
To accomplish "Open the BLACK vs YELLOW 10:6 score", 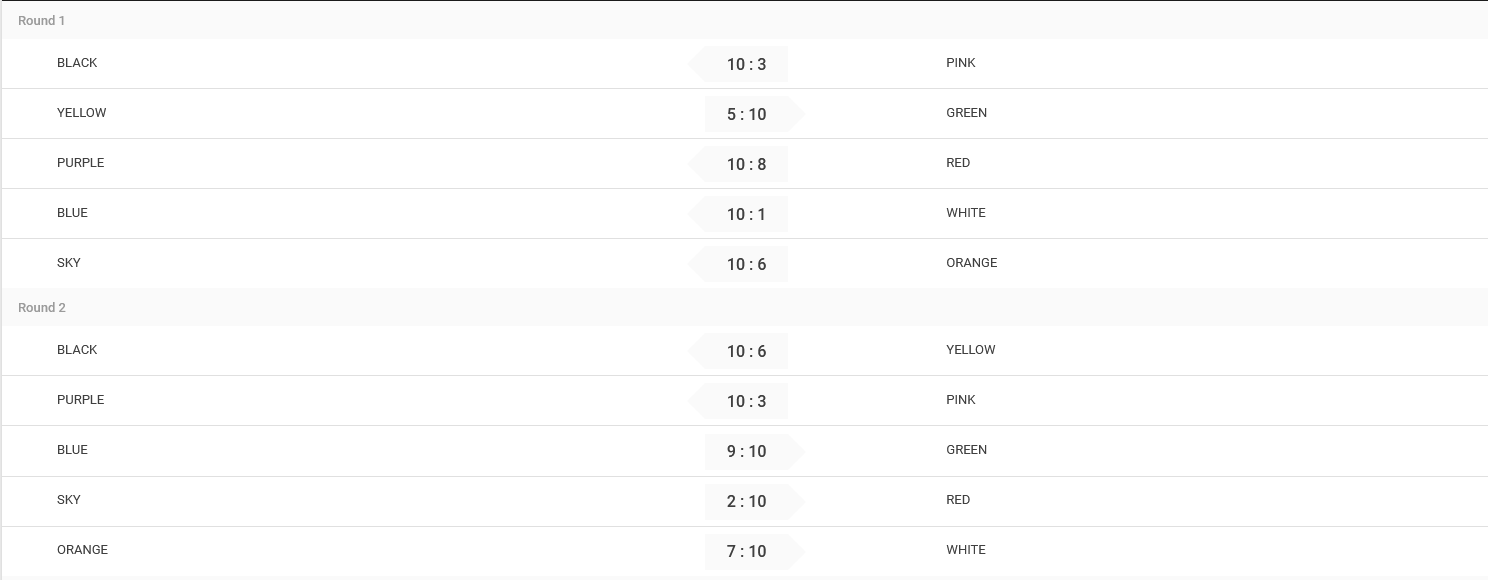I will (x=746, y=351).
